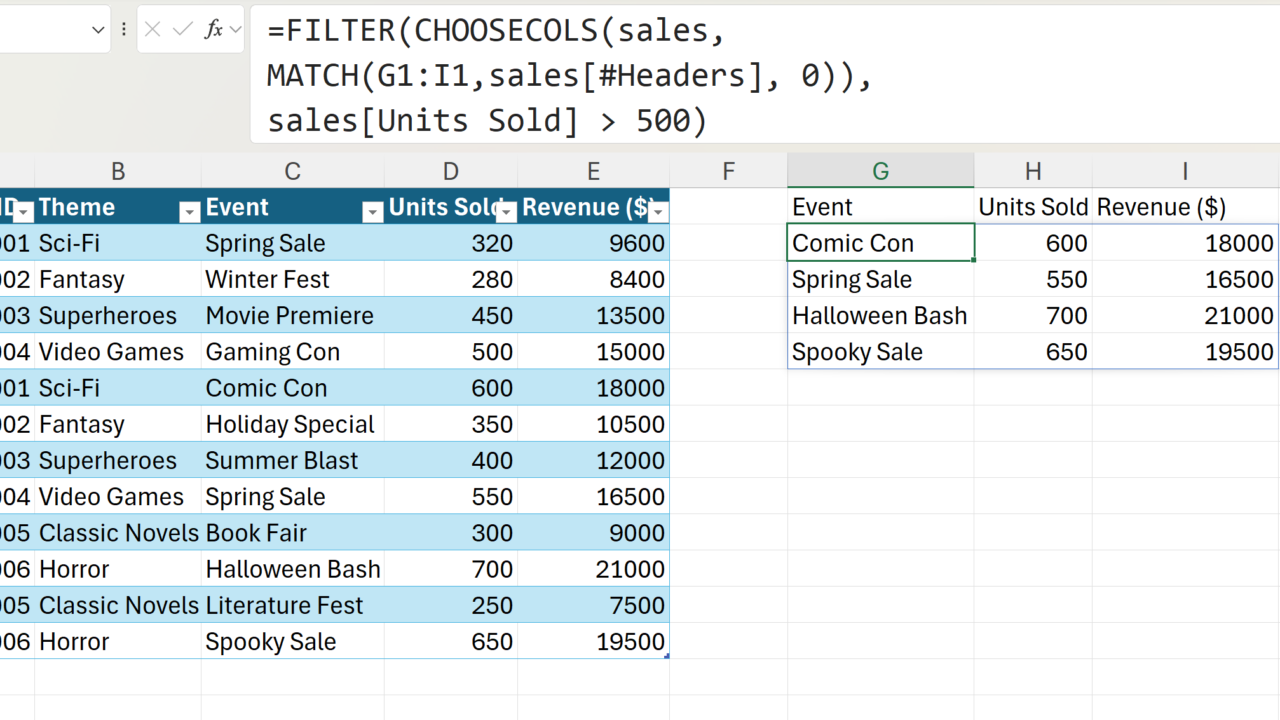Select column G header

click(x=880, y=171)
